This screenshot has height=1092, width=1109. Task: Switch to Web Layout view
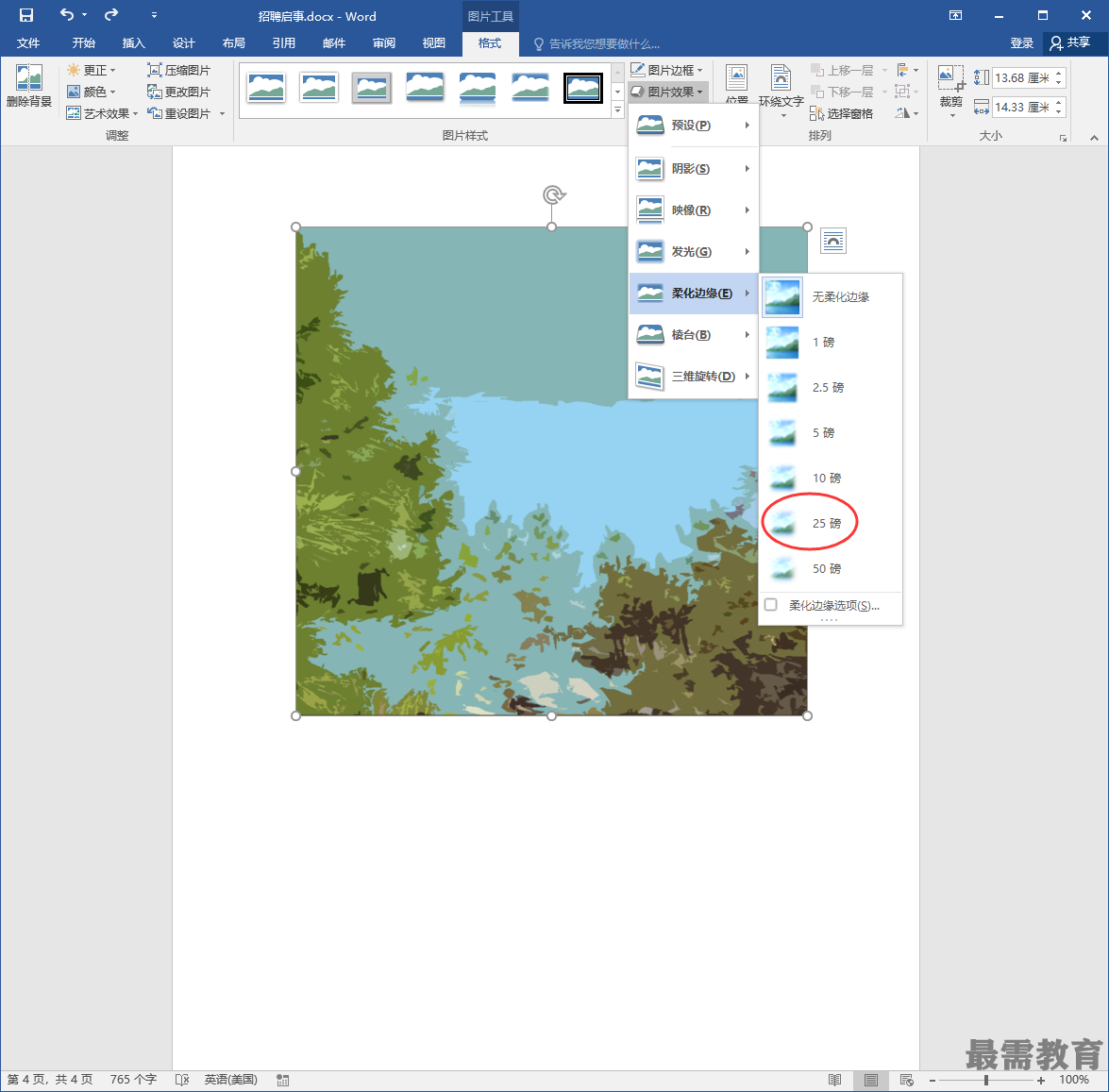907,1080
